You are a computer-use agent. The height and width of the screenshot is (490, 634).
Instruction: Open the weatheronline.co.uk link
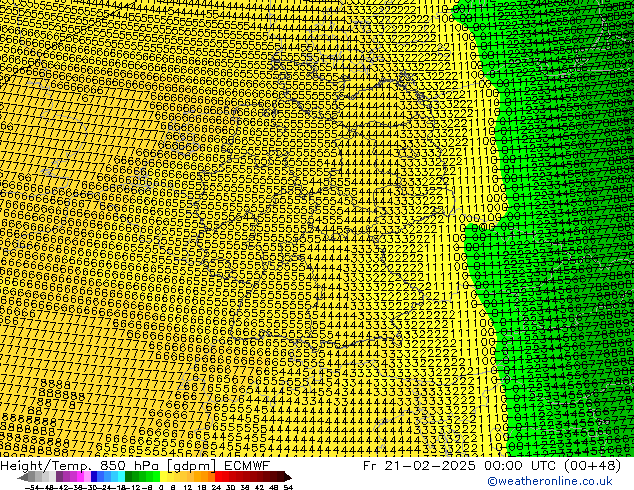550,481
